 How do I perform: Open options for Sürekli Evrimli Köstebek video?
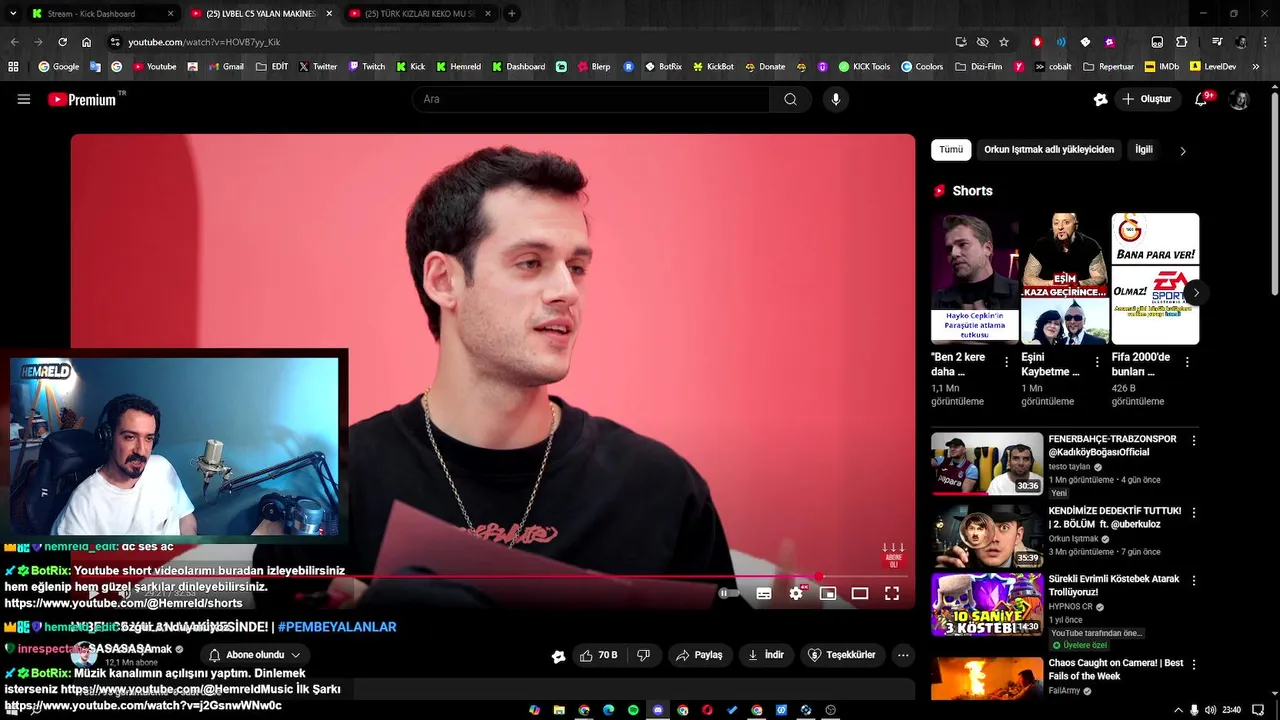pos(1193,580)
